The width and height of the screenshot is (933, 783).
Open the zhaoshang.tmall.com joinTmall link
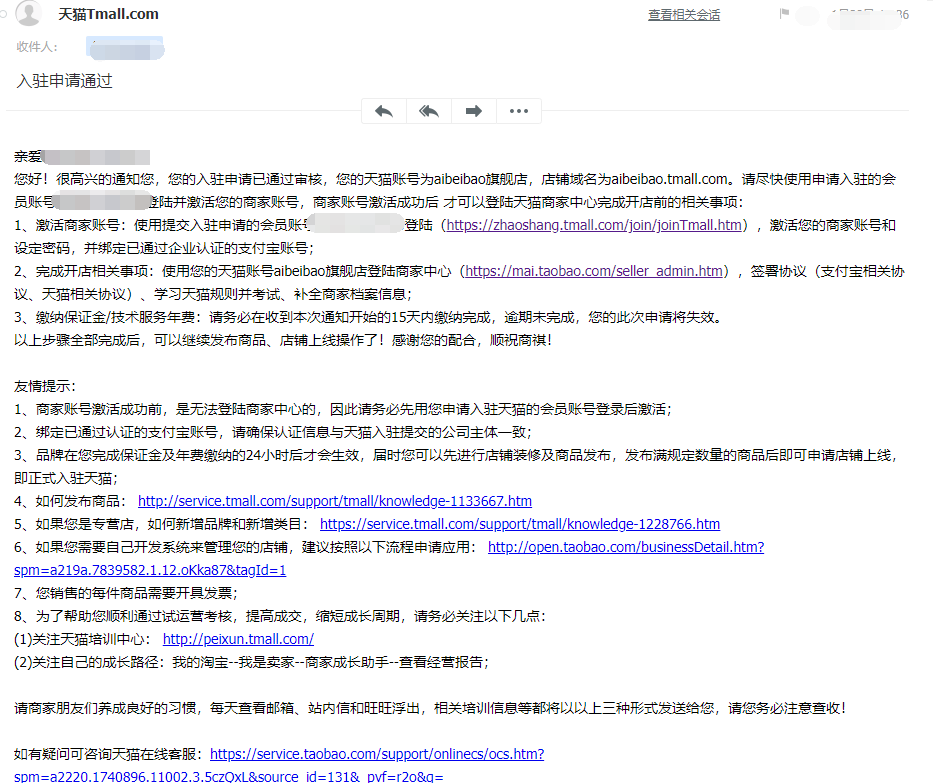[594, 225]
